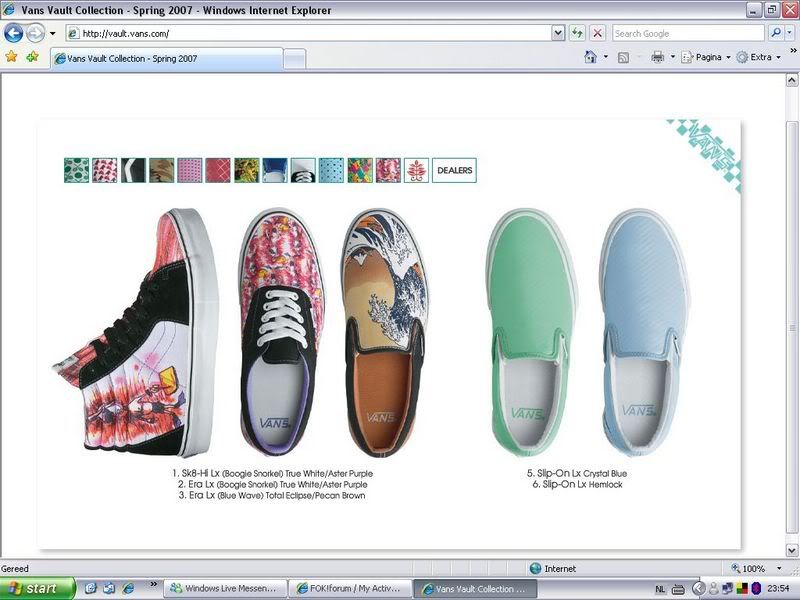The image size is (800, 600).
Task: Click the Internet security zone indicator
Action: (x=553, y=568)
